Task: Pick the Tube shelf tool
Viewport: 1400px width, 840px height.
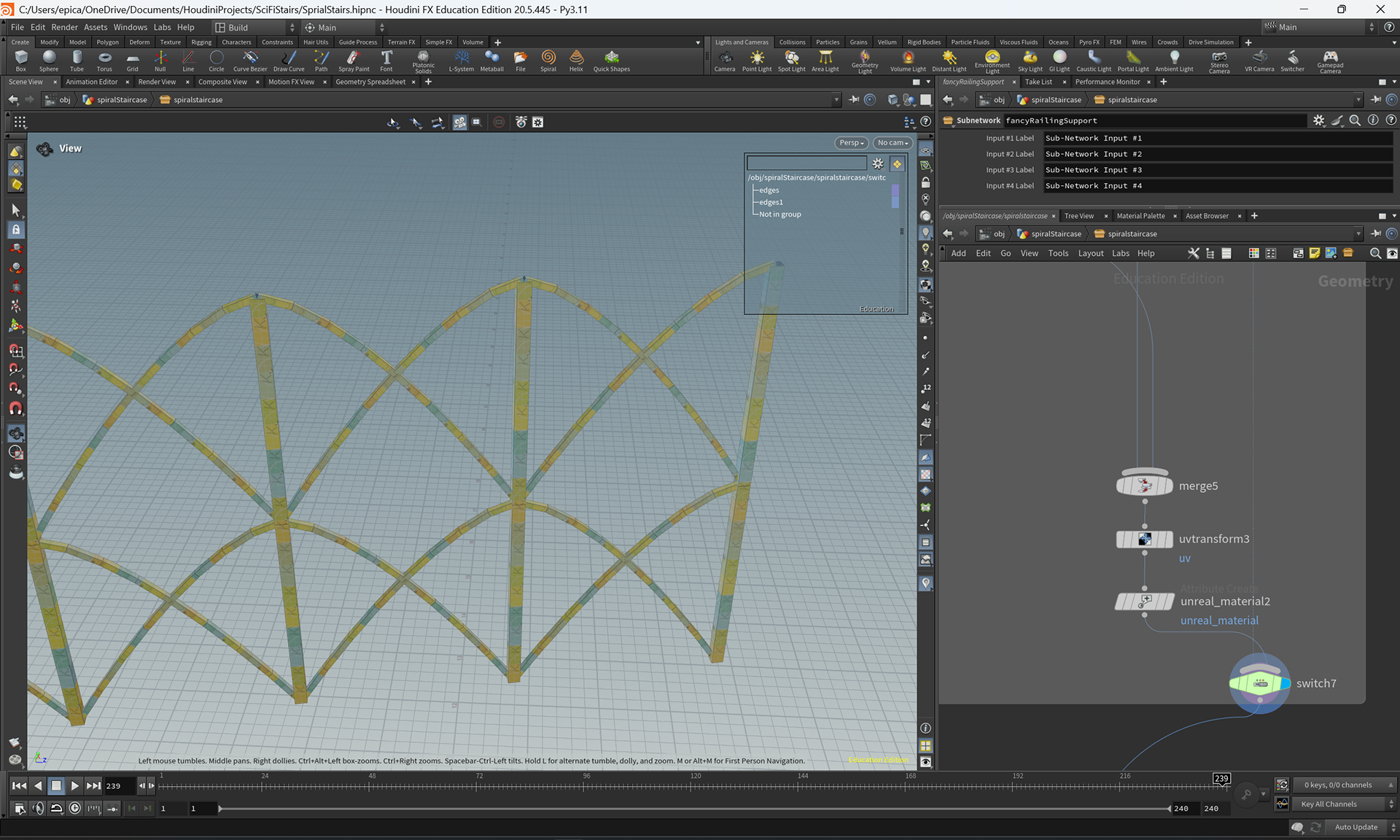Action: (77, 61)
